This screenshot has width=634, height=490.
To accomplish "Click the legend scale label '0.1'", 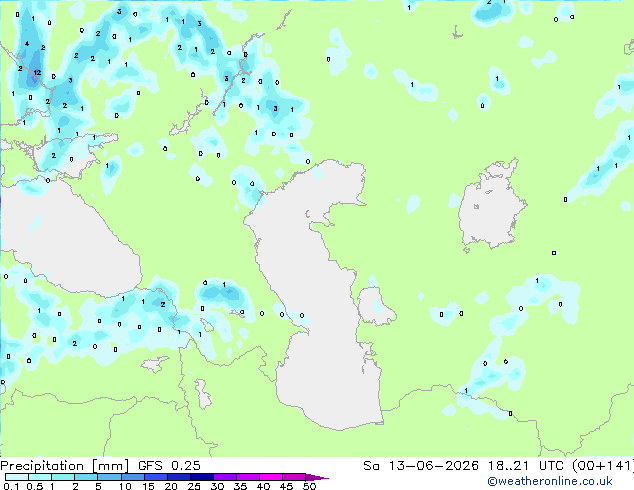I will [12, 486].
